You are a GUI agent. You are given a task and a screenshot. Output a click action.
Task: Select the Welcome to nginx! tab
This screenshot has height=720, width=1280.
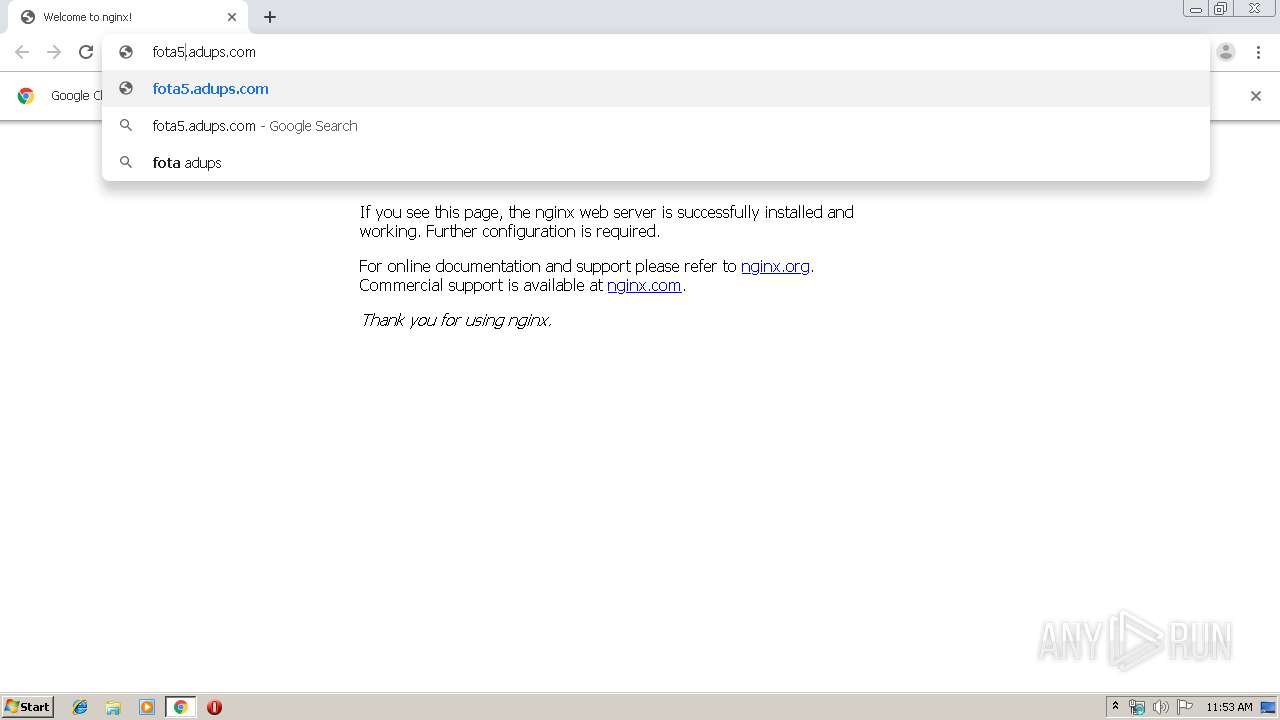[x=128, y=17]
